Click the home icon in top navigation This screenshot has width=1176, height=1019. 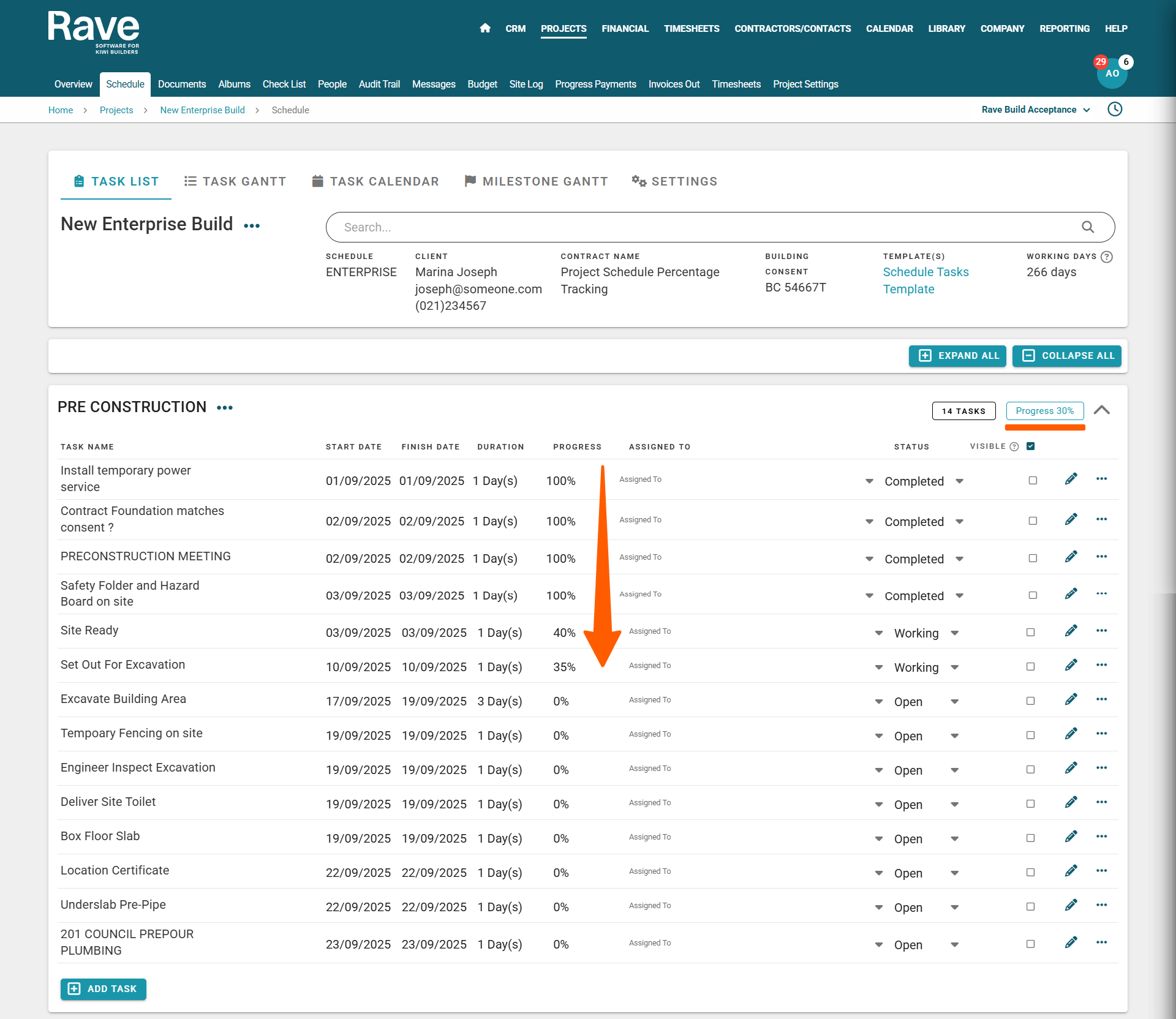coord(485,28)
